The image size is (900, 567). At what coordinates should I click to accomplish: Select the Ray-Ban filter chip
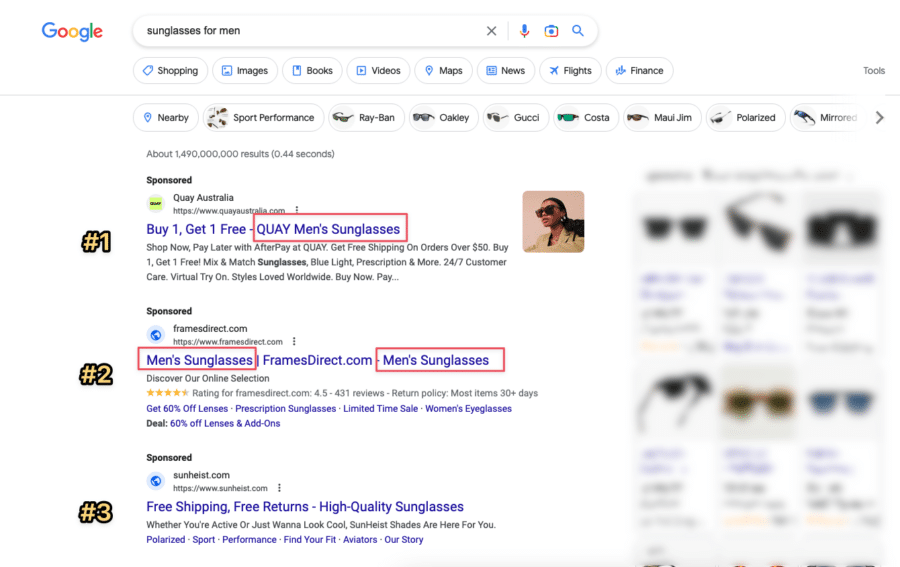tap(366, 118)
